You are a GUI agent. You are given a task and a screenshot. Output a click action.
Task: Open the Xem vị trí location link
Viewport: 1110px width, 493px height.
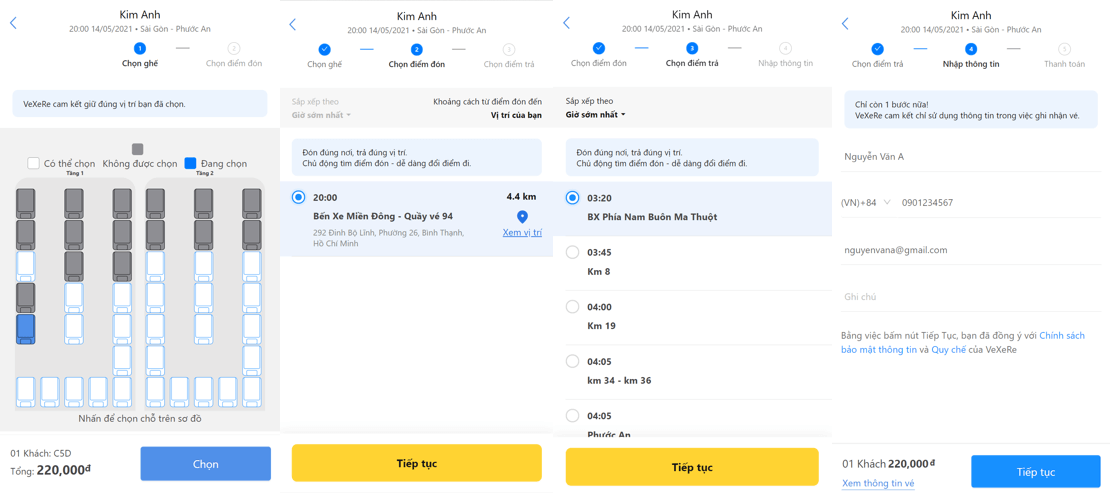coord(522,232)
